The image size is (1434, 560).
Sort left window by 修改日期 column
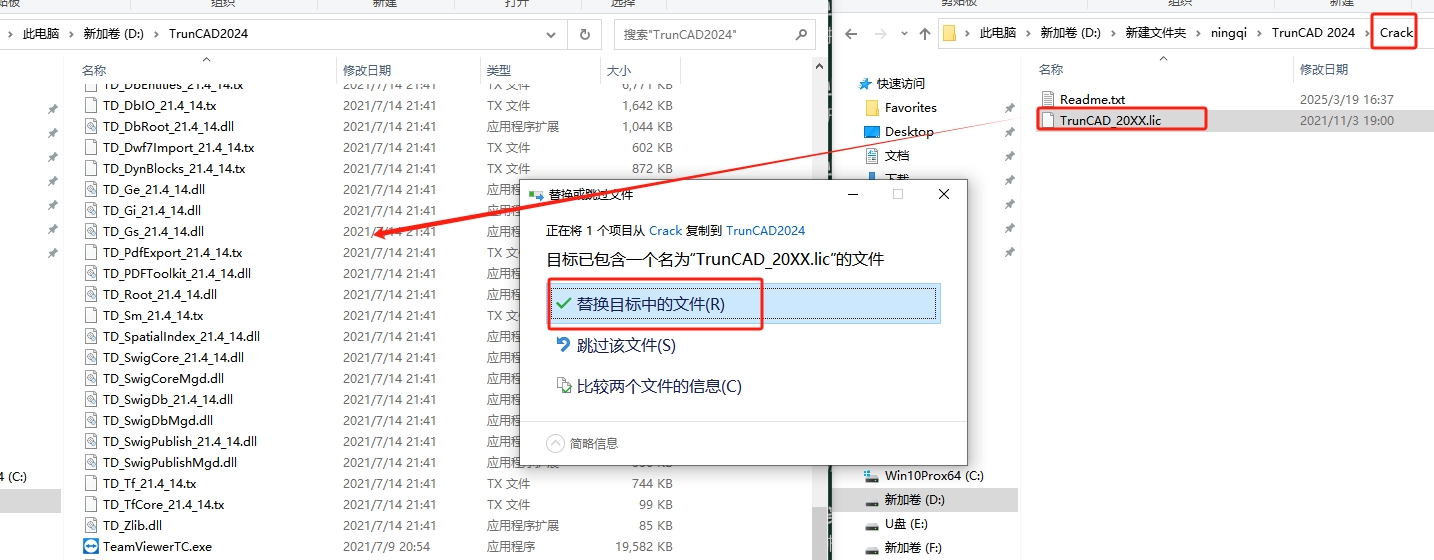point(367,70)
